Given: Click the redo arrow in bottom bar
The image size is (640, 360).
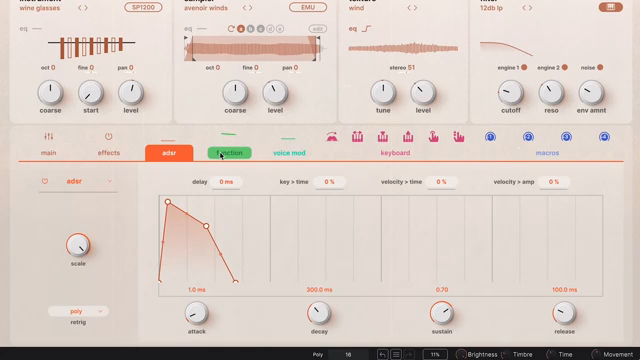Looking at the screenshot, I should coord(409,354).
